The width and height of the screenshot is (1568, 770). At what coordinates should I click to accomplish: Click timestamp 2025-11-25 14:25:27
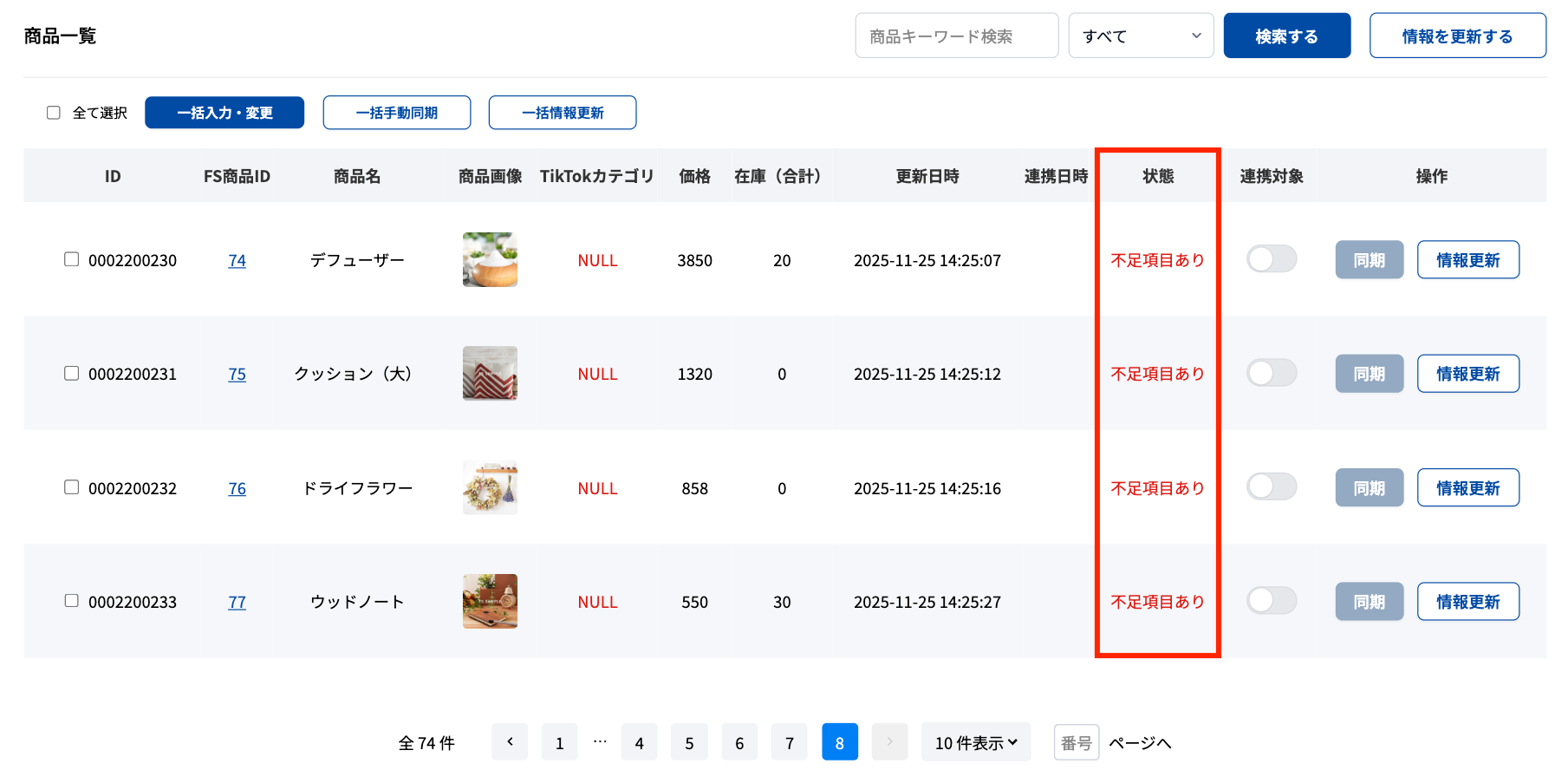pyautogui.click(x=927, y=602)
